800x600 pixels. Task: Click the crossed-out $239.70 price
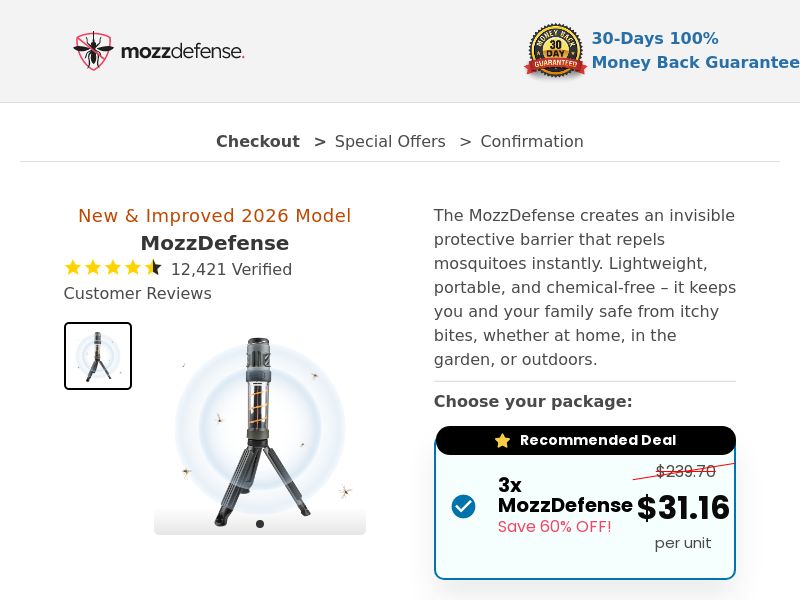[686, 471]
